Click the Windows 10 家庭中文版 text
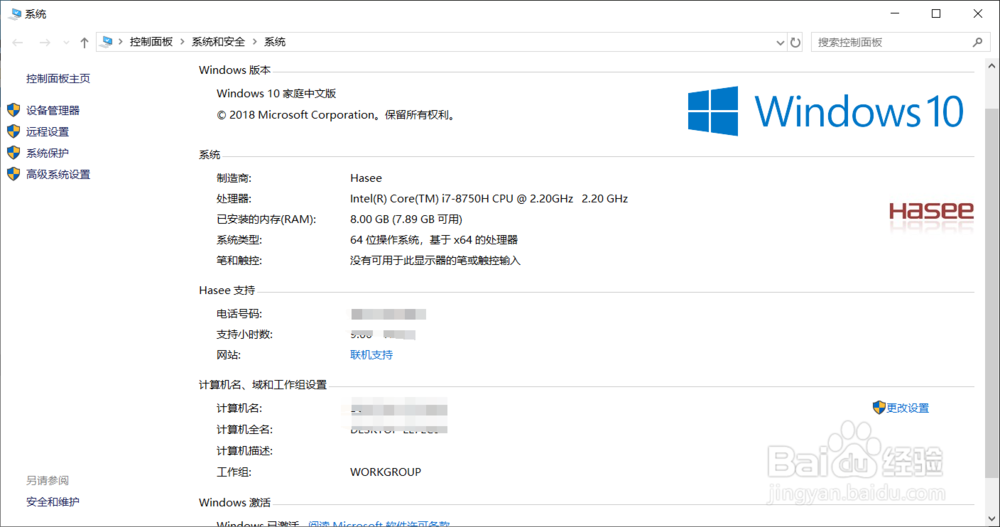This screenshot has width=1000, height=527. (276, 93)
